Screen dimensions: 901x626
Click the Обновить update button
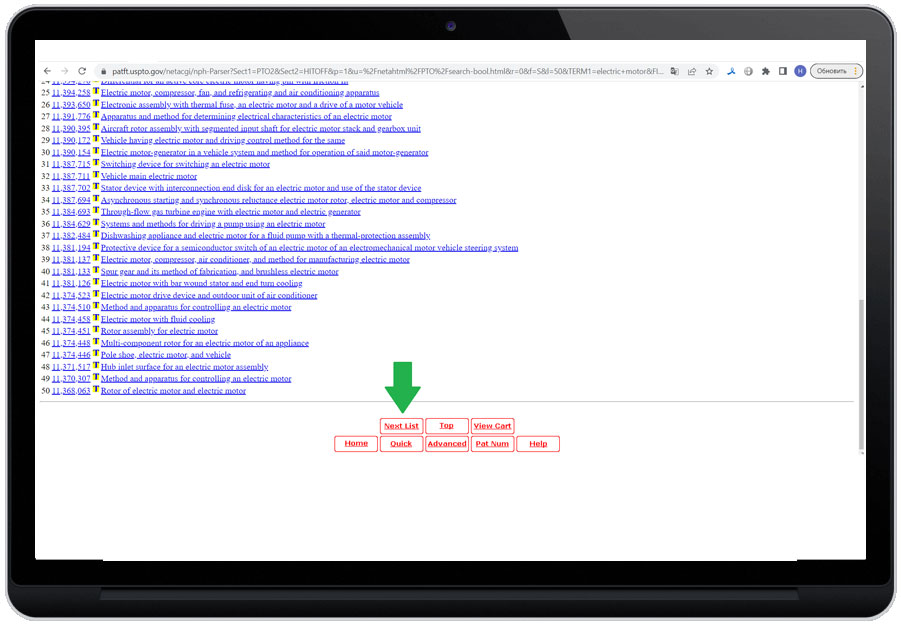[x=831, y=72]
